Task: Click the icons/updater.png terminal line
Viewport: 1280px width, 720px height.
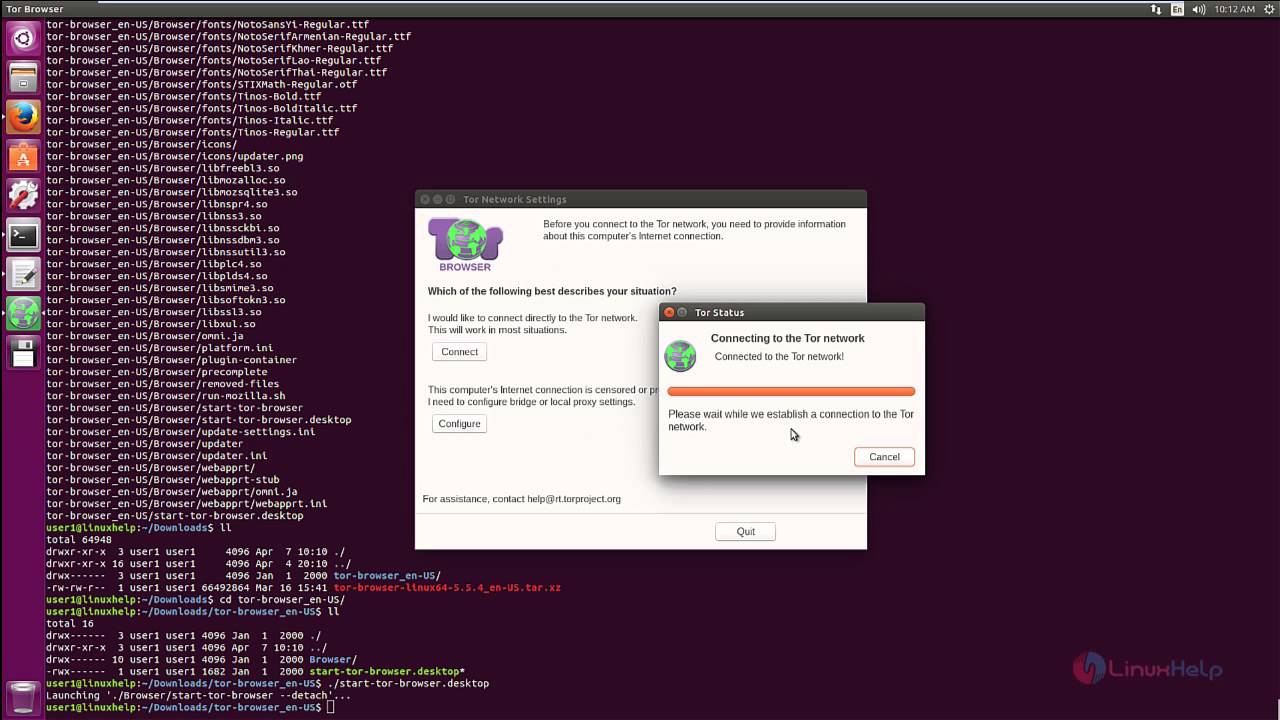Action: point(174,156)
